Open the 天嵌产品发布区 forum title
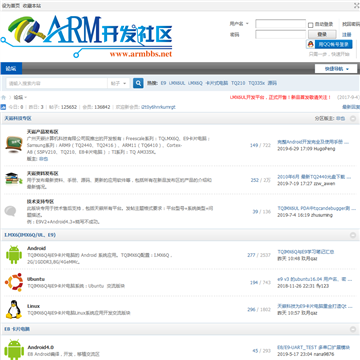Viewport: 360px width, 360px height. [43, 132]
